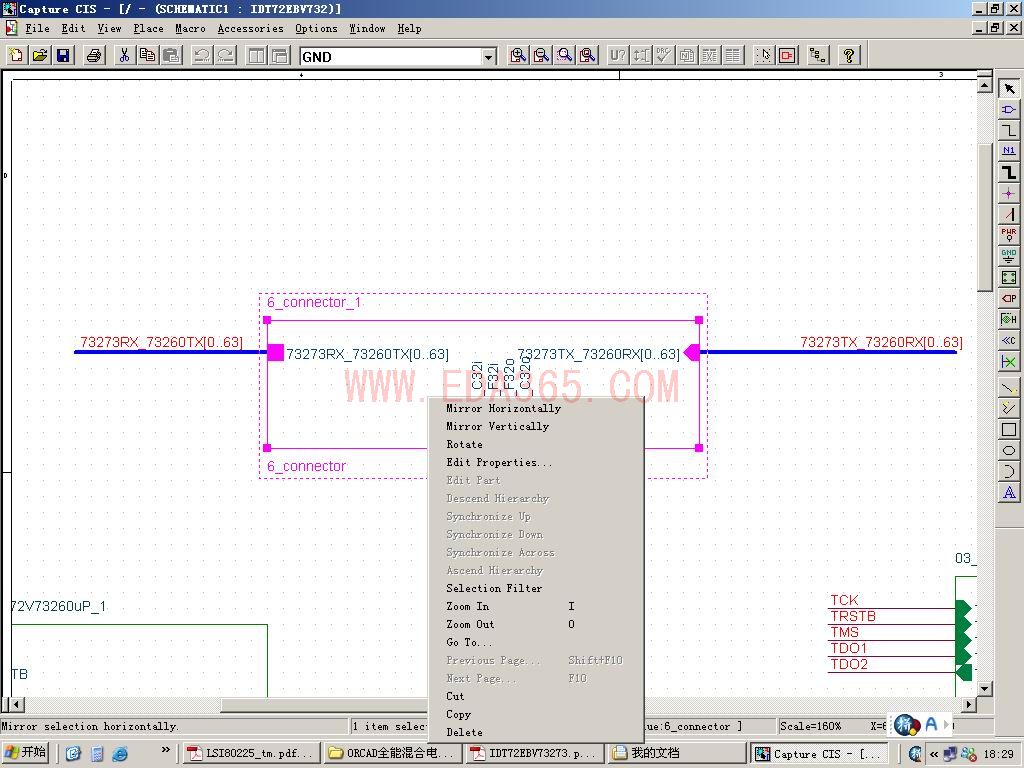This screenshot has height=768, width=1024.
Task: Click the Annotate U? toolbar icon
Action: tap(618, 56)
